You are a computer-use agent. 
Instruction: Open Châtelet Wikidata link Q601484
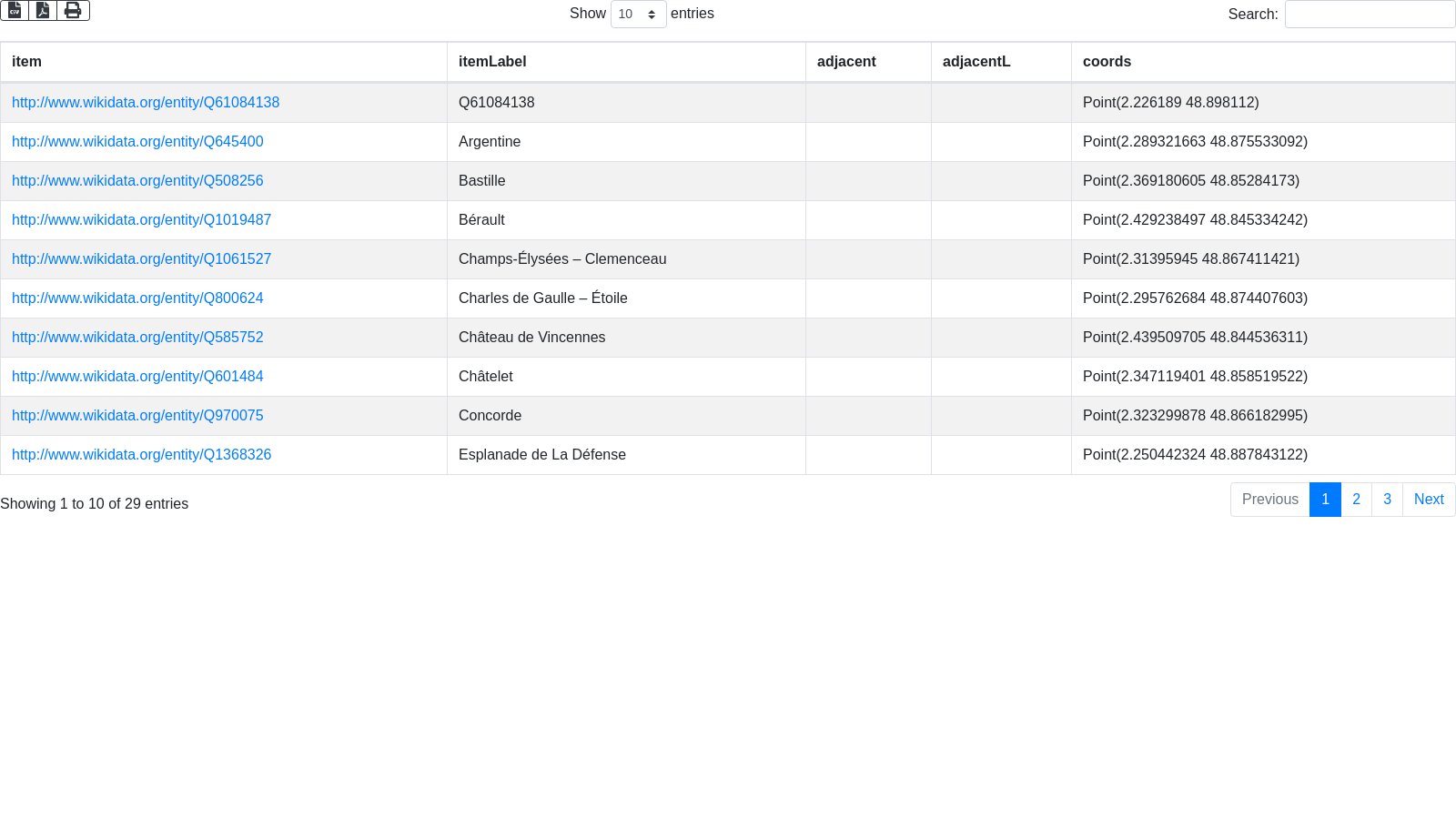[x=137, y=377]
